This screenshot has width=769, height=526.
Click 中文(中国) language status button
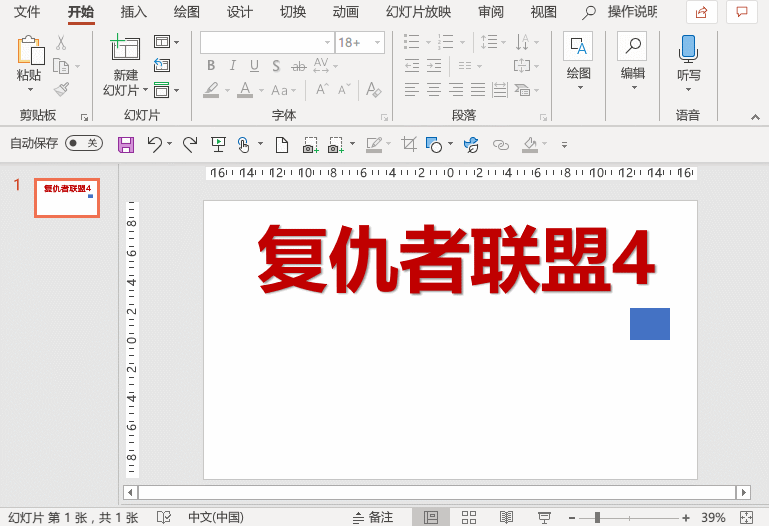pyautogui.click(x=216, y=517)
